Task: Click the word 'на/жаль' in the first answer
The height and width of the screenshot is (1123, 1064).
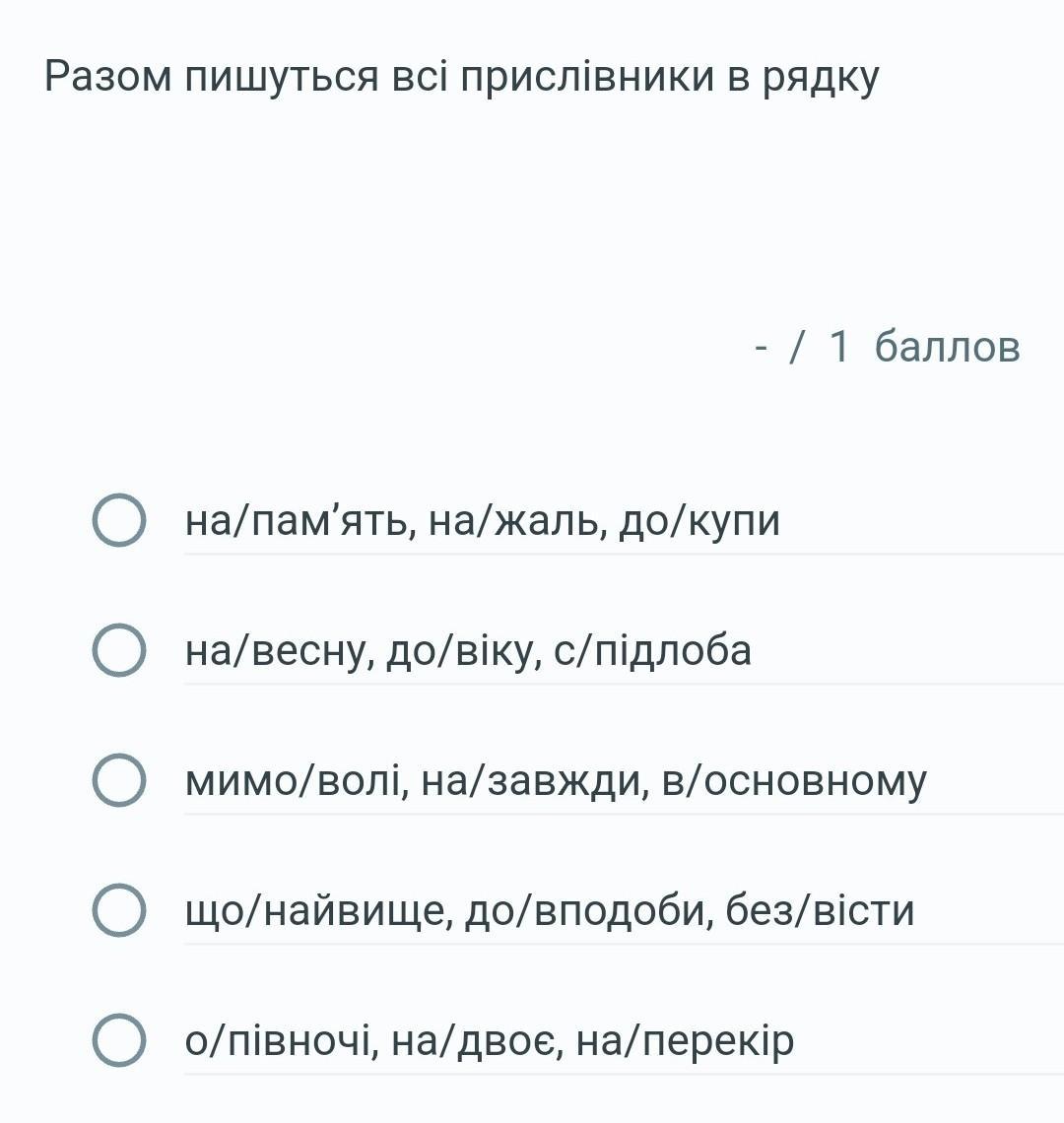Action: pos(512,519)
